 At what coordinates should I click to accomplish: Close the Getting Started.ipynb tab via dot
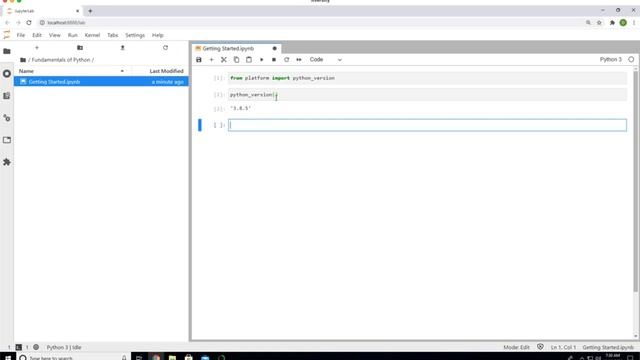[274, 48]
